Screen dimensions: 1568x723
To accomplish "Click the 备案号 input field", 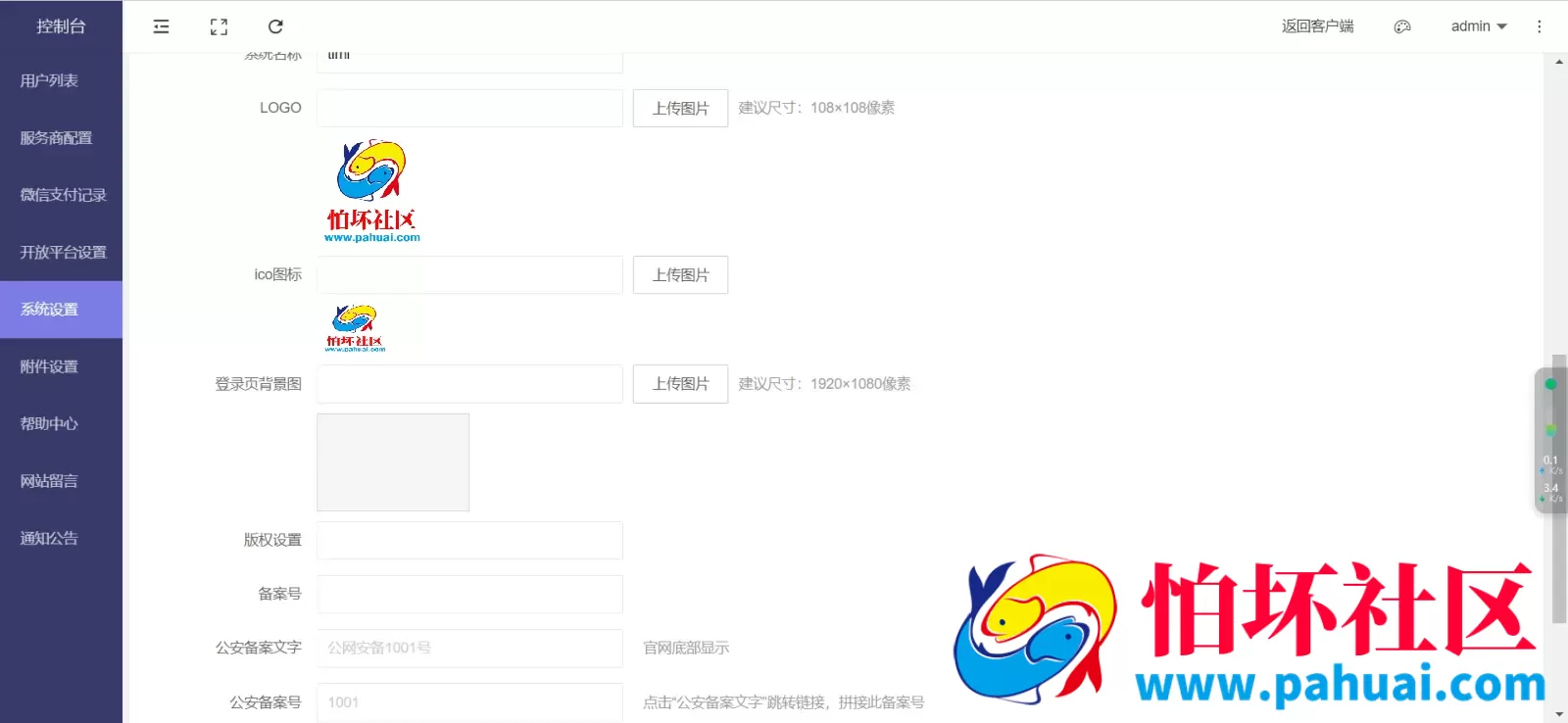I will point(469,594).
